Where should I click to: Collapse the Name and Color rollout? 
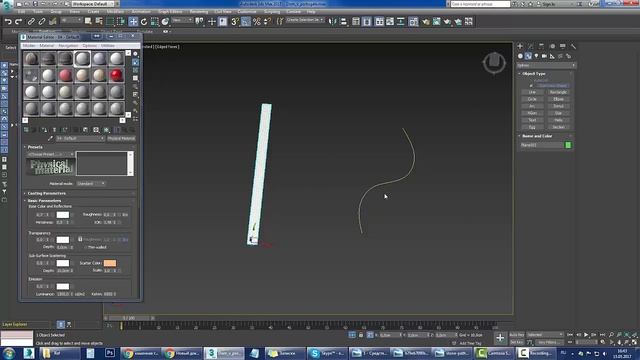tap(537, 136)
